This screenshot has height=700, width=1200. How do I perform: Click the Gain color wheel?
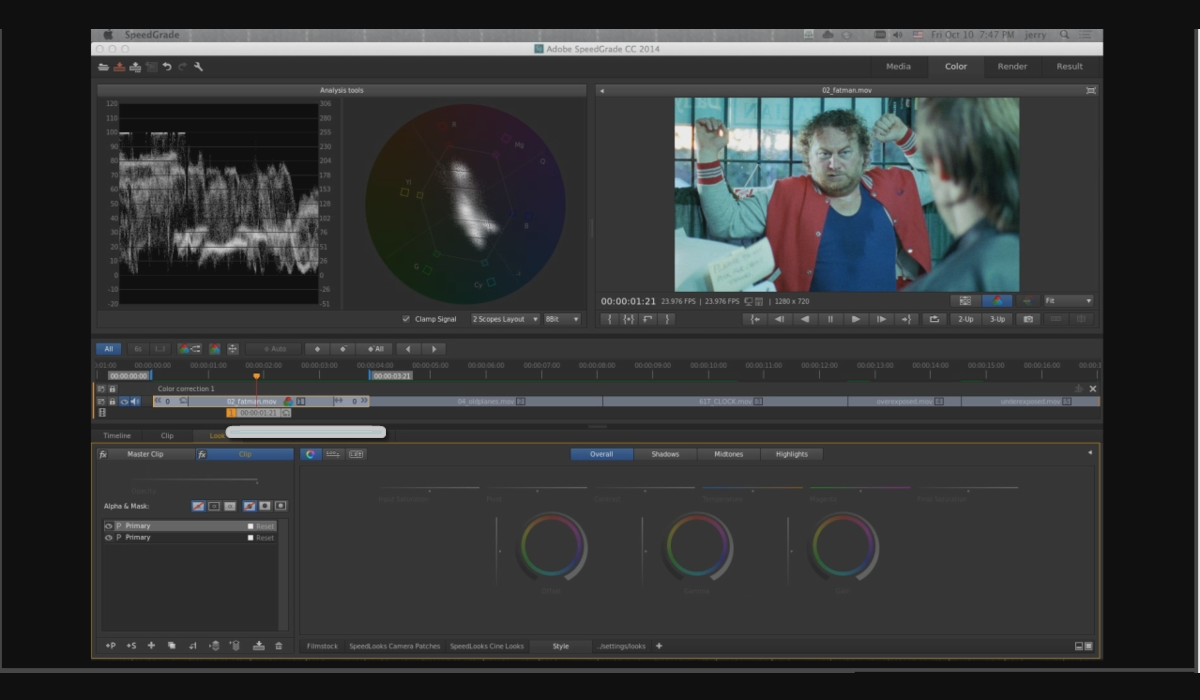845,546
